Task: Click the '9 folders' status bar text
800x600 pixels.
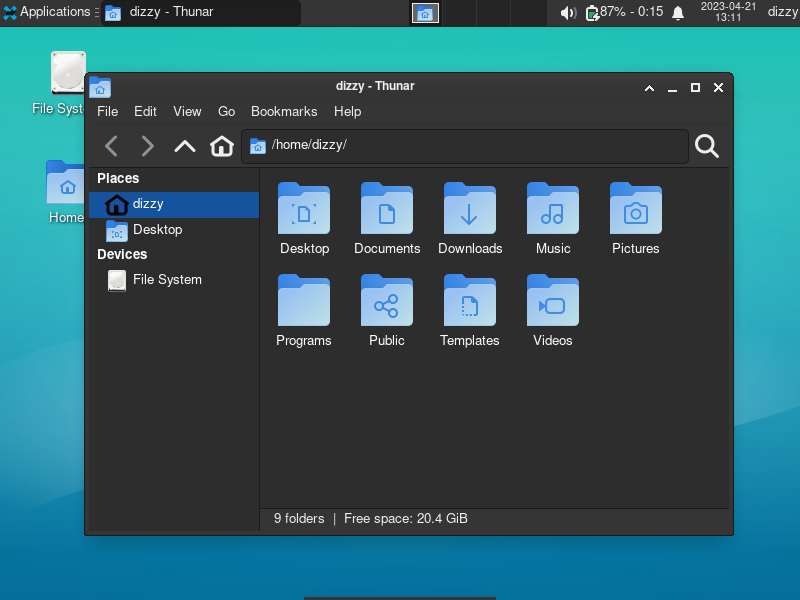Action: click(x=299, y=519)
